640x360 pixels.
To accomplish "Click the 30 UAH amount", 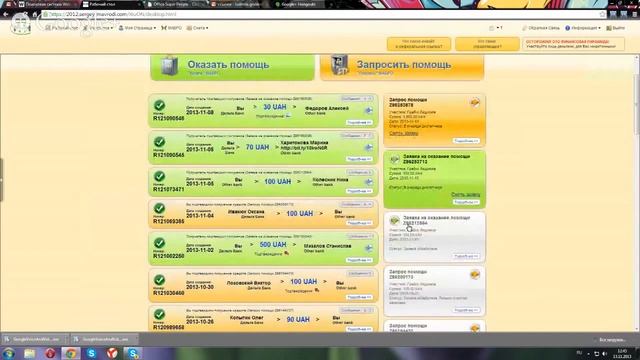I will click(275, 107).
